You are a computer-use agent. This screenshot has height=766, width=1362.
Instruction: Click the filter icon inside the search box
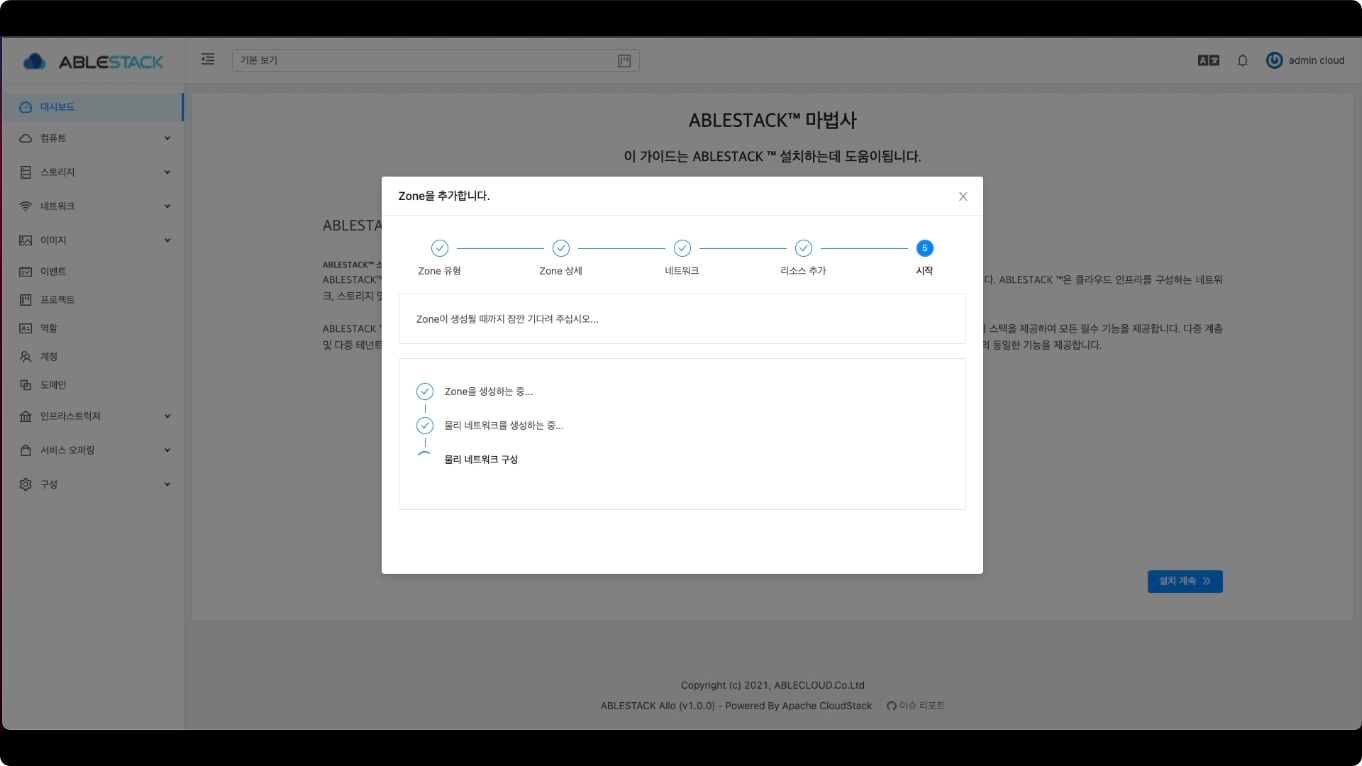[x=624, y=61]
